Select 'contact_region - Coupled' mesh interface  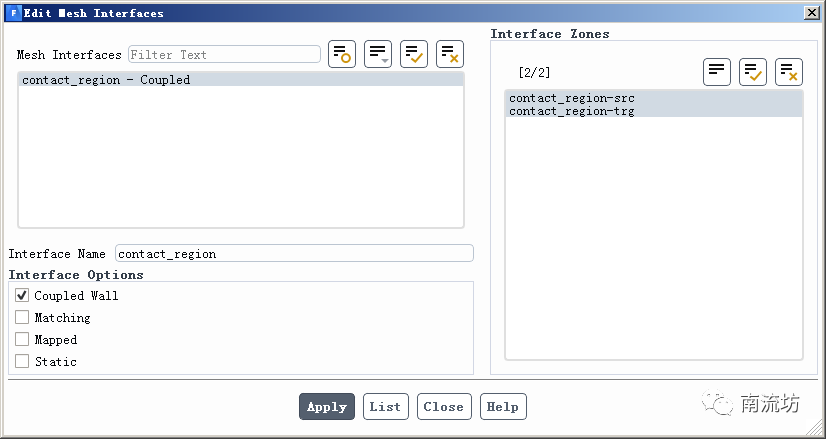tap(106, 80)
